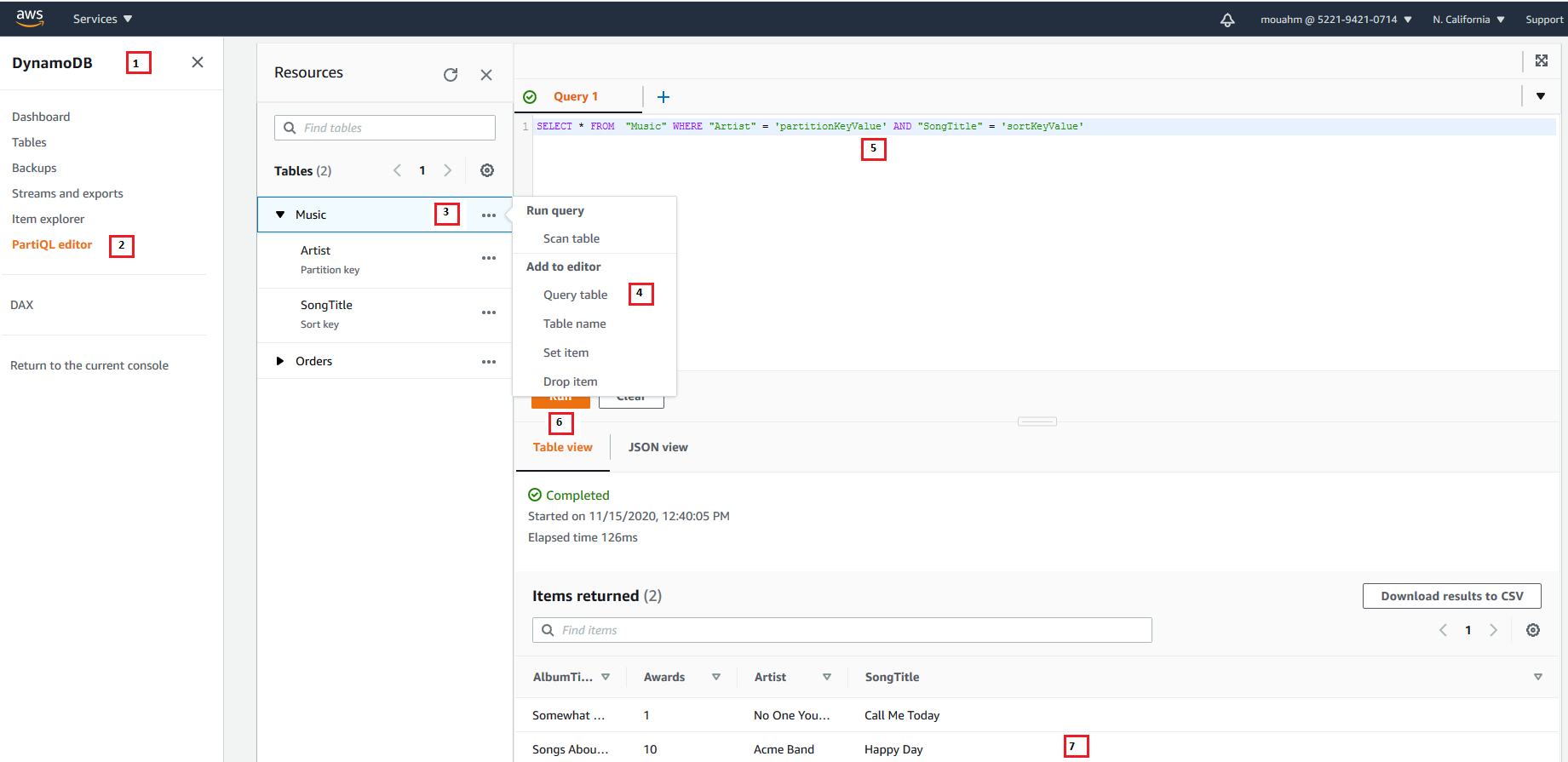This screenshot has width=1568, height=762.
Task: Collapse the Music table tree
Action: (280, 215)
